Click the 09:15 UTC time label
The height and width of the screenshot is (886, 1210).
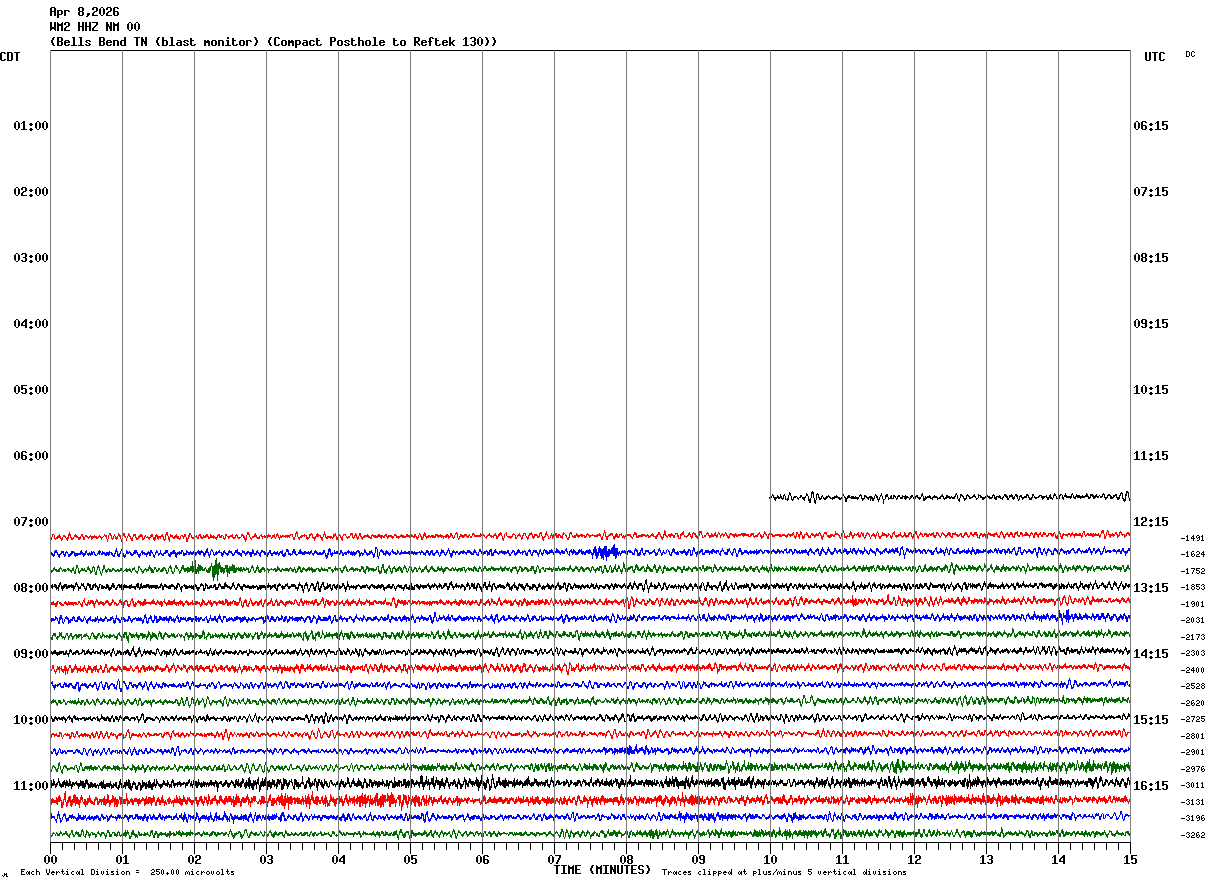(x=1151, y=324)
